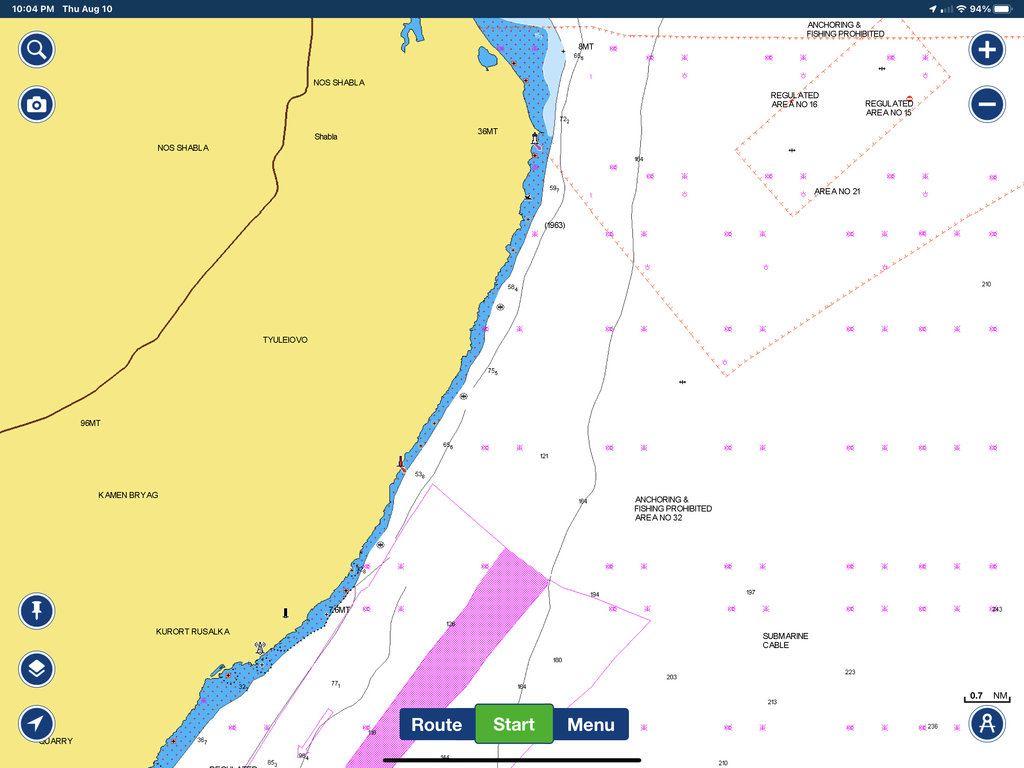1024x768 pixels.
Task: Center map on current location arrow
Action: [x=37, y=724]
